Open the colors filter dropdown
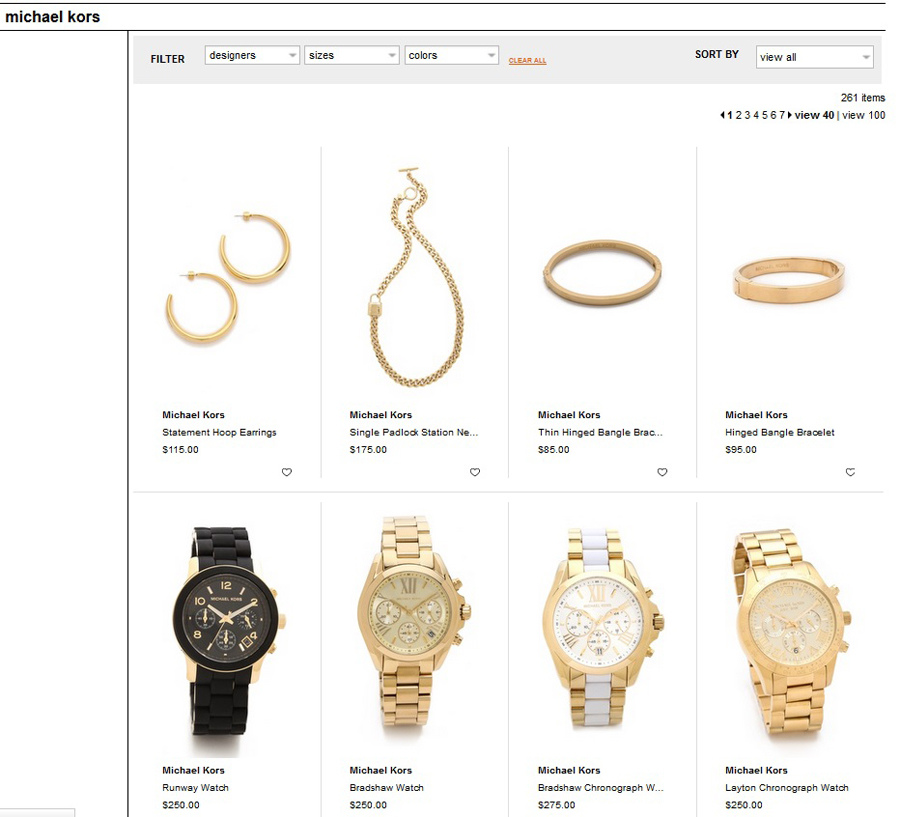This screenshot has width=900, height=817. tap(451, 55)
